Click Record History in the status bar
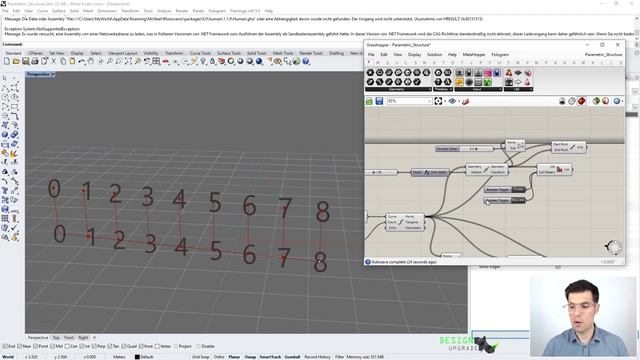Viewport: 640px width, 360px height. pyautogui.click(x=317, y=357)
